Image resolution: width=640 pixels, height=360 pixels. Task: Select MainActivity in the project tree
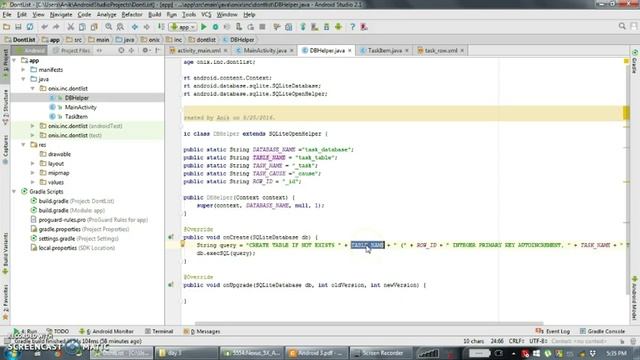pyautogui.click(x=80, y=107)
